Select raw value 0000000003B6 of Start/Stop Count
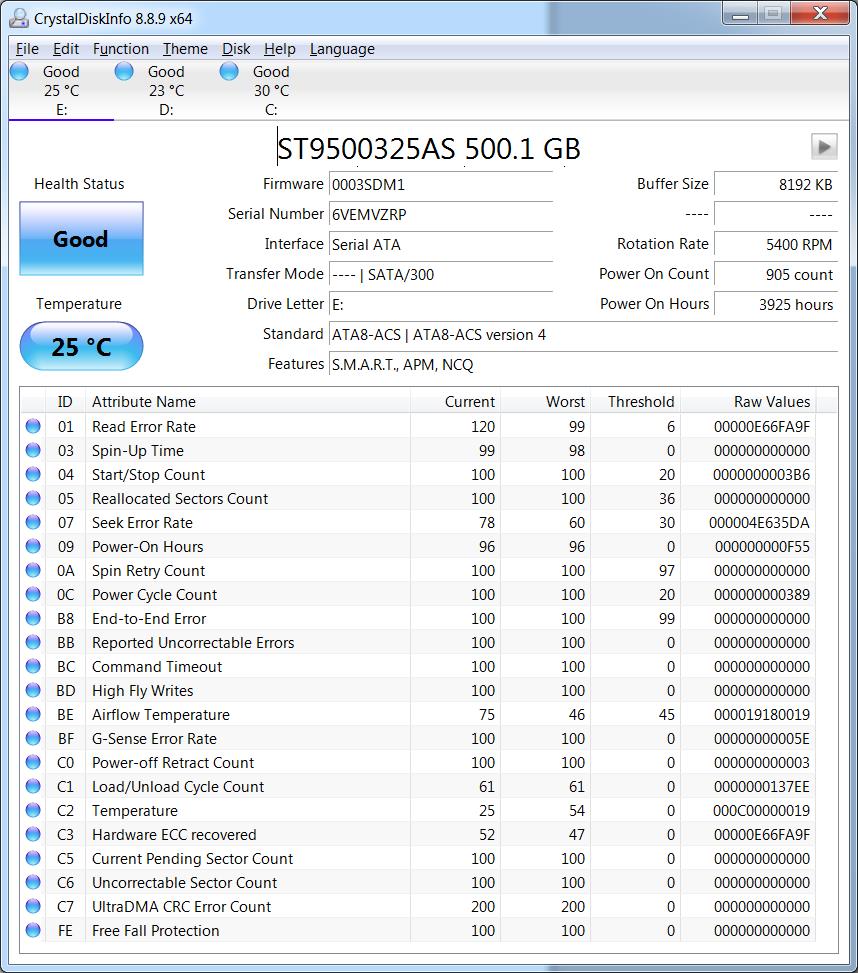 (x=761, y=475)
